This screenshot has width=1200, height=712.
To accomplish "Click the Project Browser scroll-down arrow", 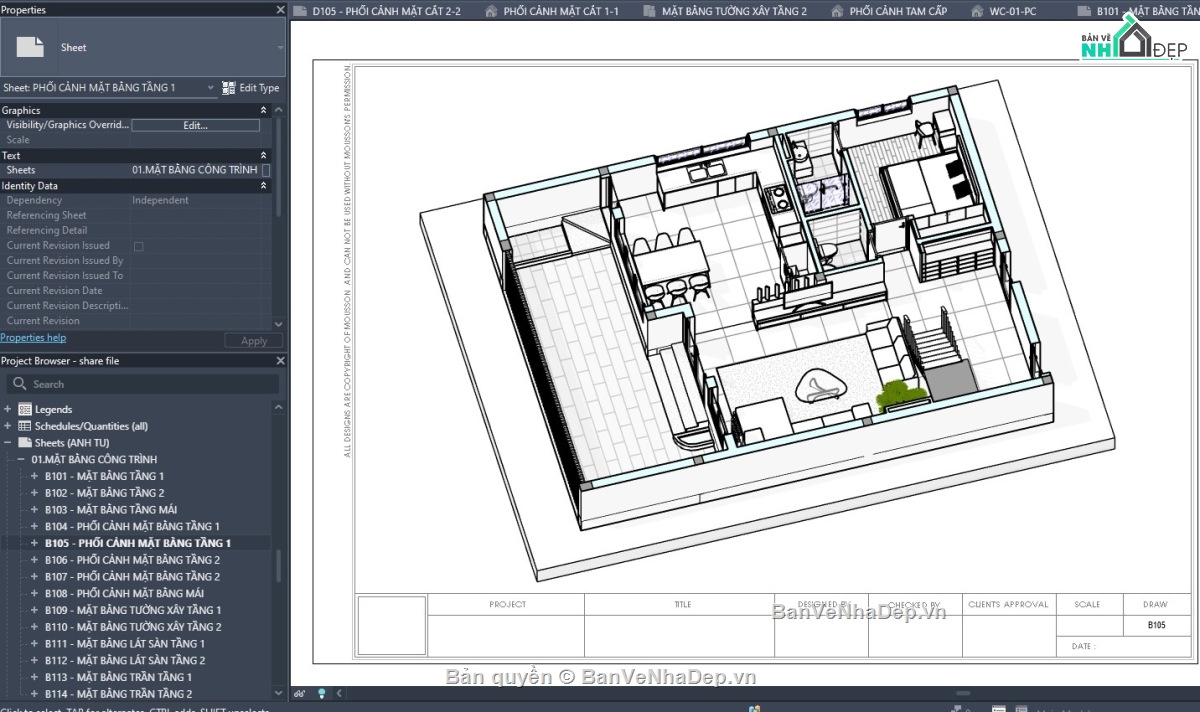I will [279, 692].
